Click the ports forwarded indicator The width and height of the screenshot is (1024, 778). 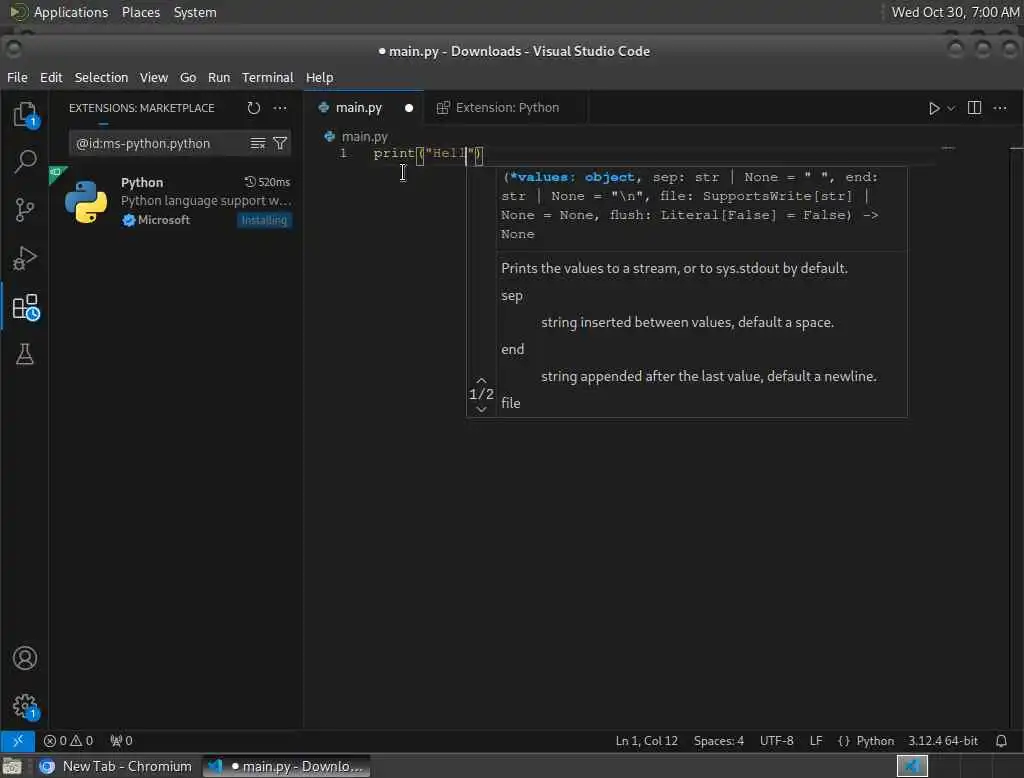coord(121,741)
